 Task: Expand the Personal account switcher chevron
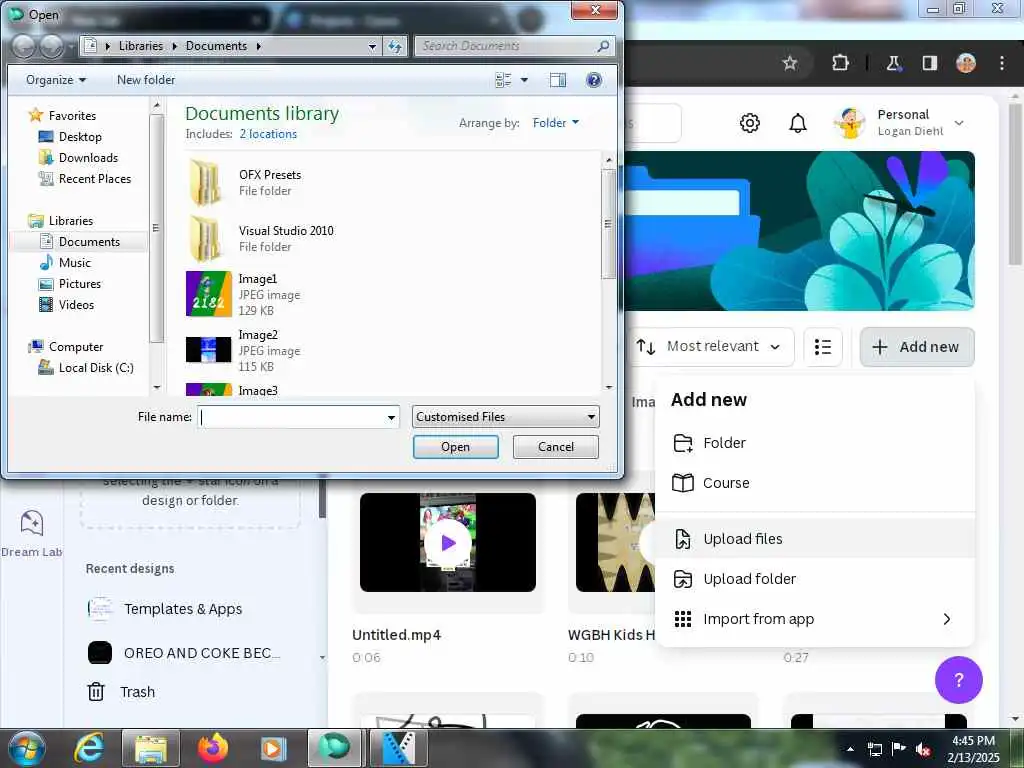point(959,123)
